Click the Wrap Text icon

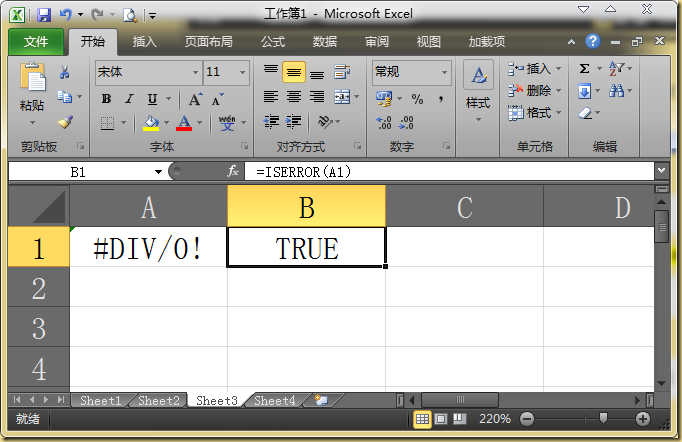click(342, 72)
